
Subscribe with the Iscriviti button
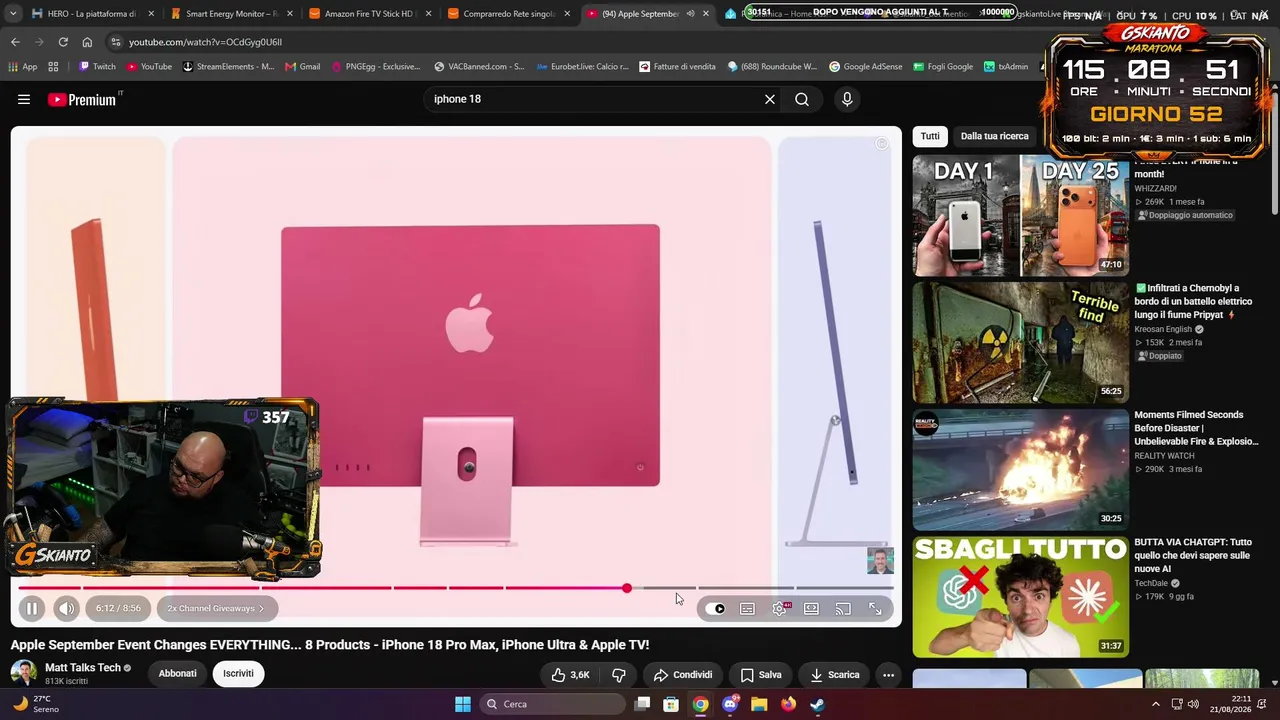(238, 673)
